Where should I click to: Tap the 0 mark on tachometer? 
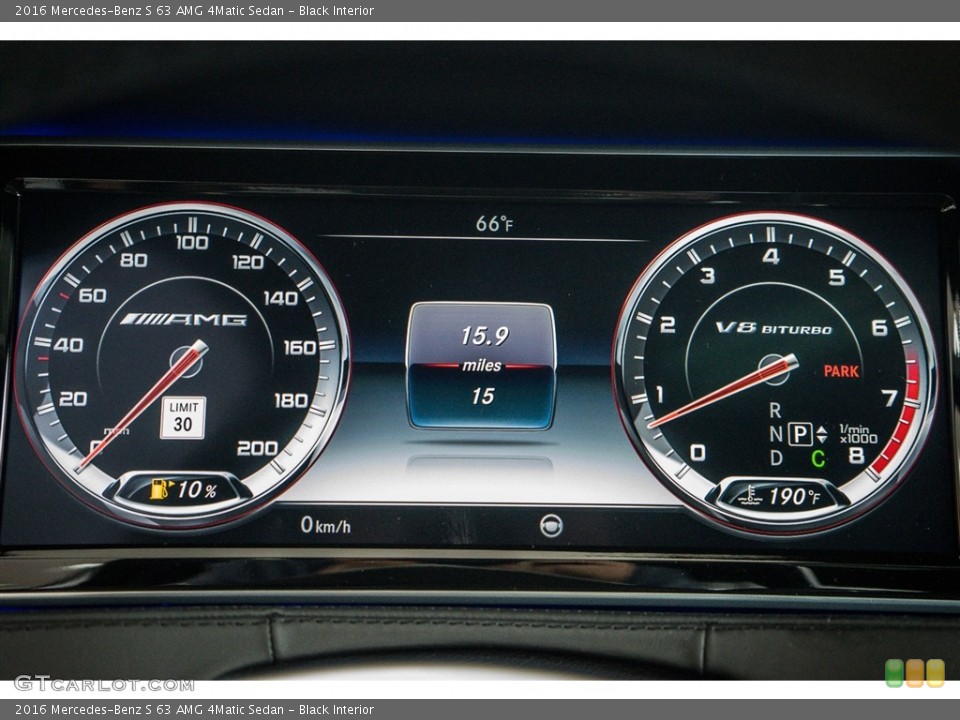click(x=697, y=452)
